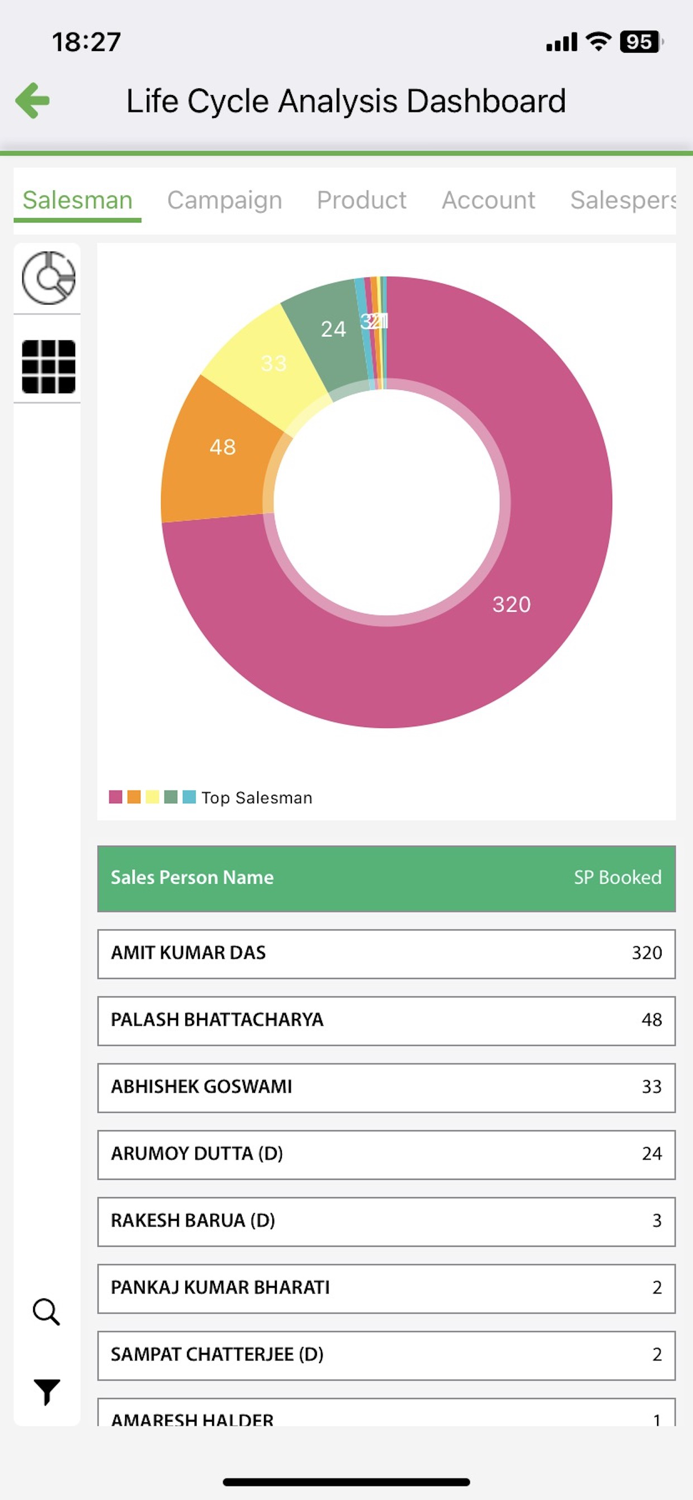693x1500 pixels.
Task: Tap the battery indicator showing 95
Action: coord(639,42)
